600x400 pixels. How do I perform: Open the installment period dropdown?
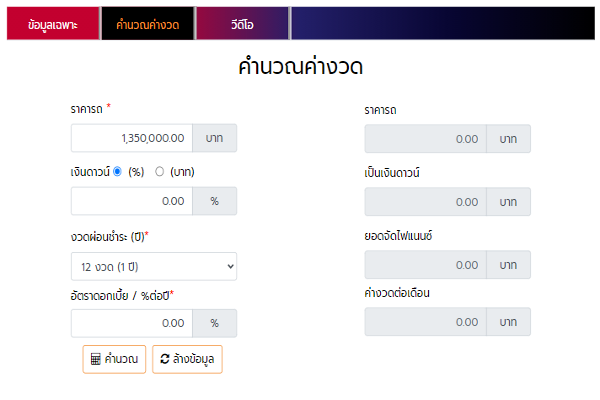click(153, 266)
